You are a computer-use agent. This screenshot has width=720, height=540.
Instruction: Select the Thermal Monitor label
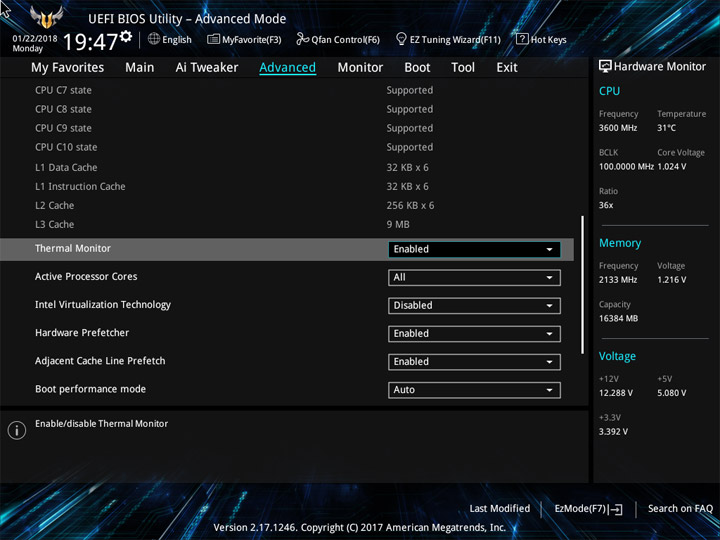[x=73, y=248]
